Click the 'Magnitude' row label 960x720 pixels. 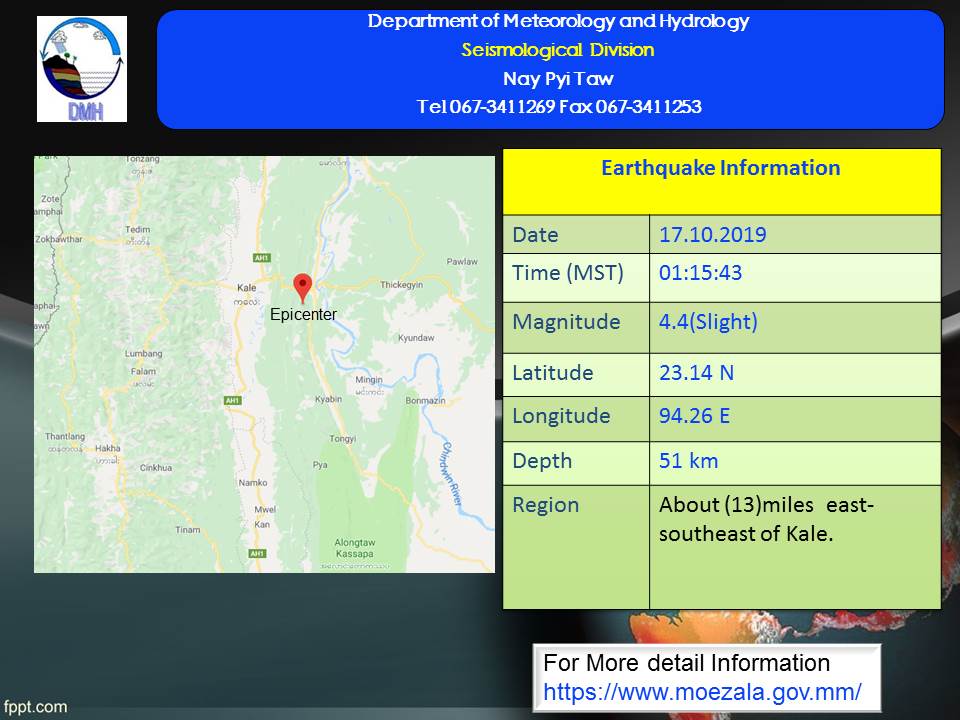[566, 322]
